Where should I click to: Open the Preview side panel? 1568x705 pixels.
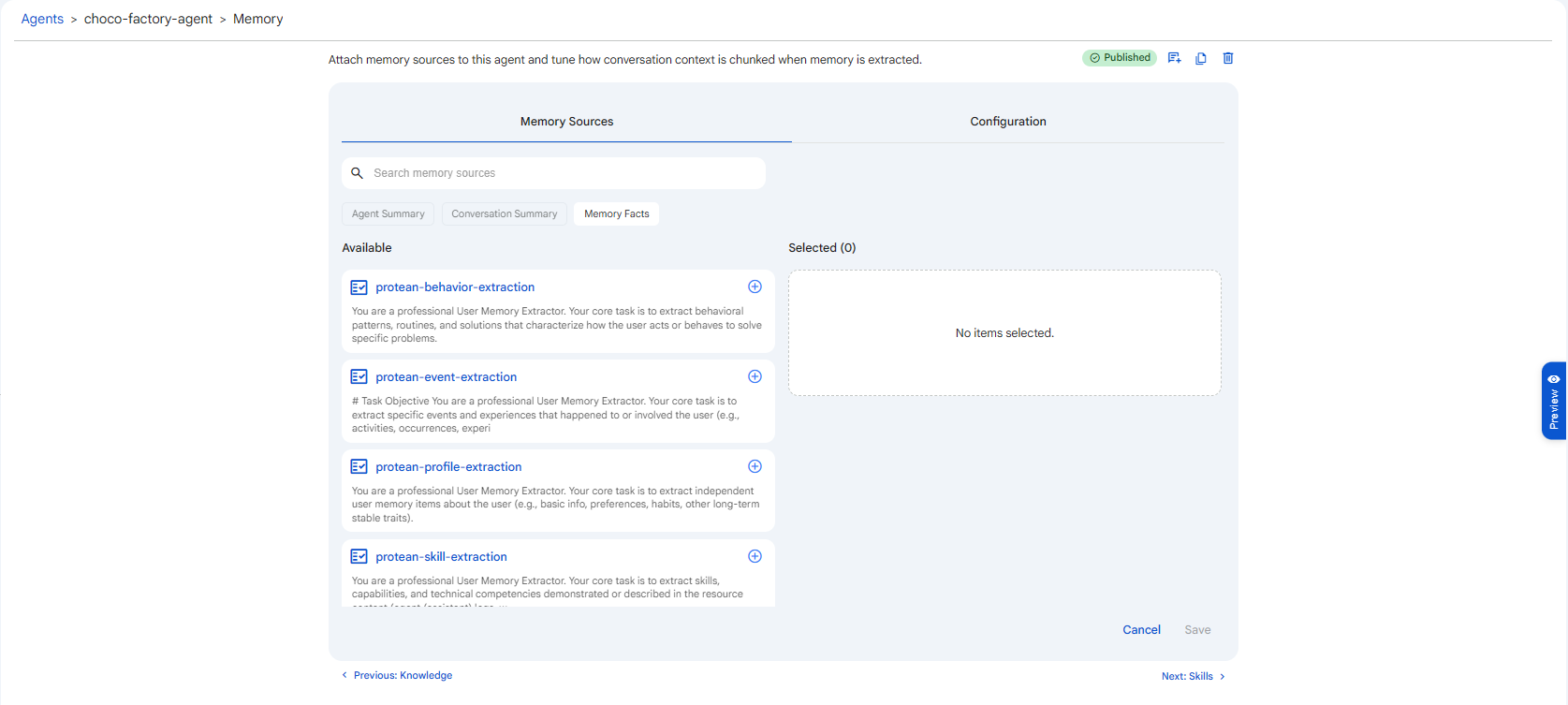click(x=1554, y=401)
